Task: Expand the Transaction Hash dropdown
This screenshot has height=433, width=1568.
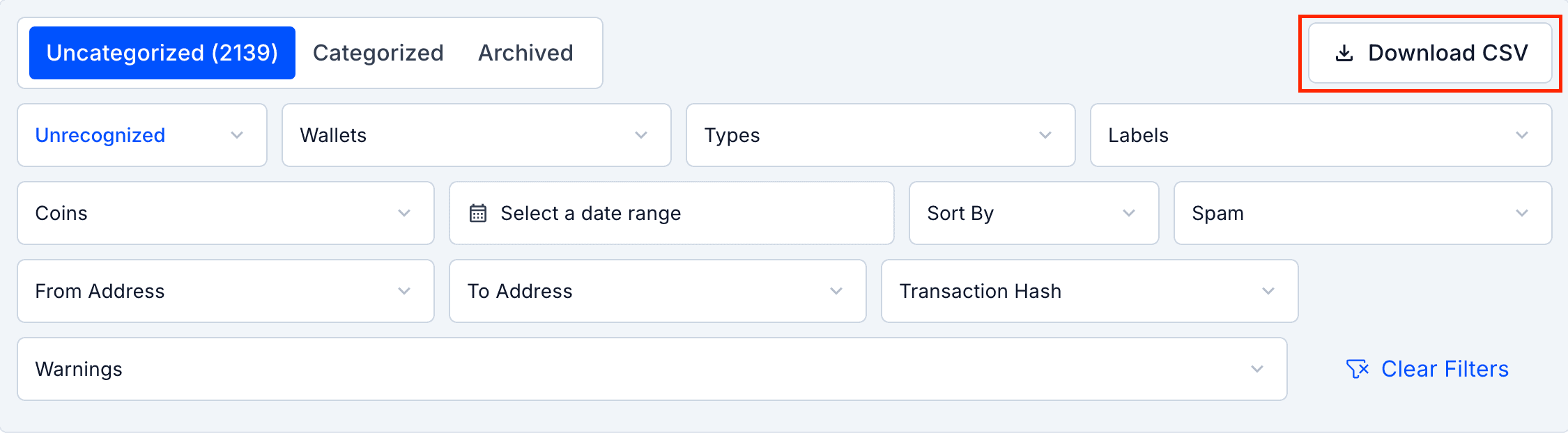Action: tap(1089, 291)
